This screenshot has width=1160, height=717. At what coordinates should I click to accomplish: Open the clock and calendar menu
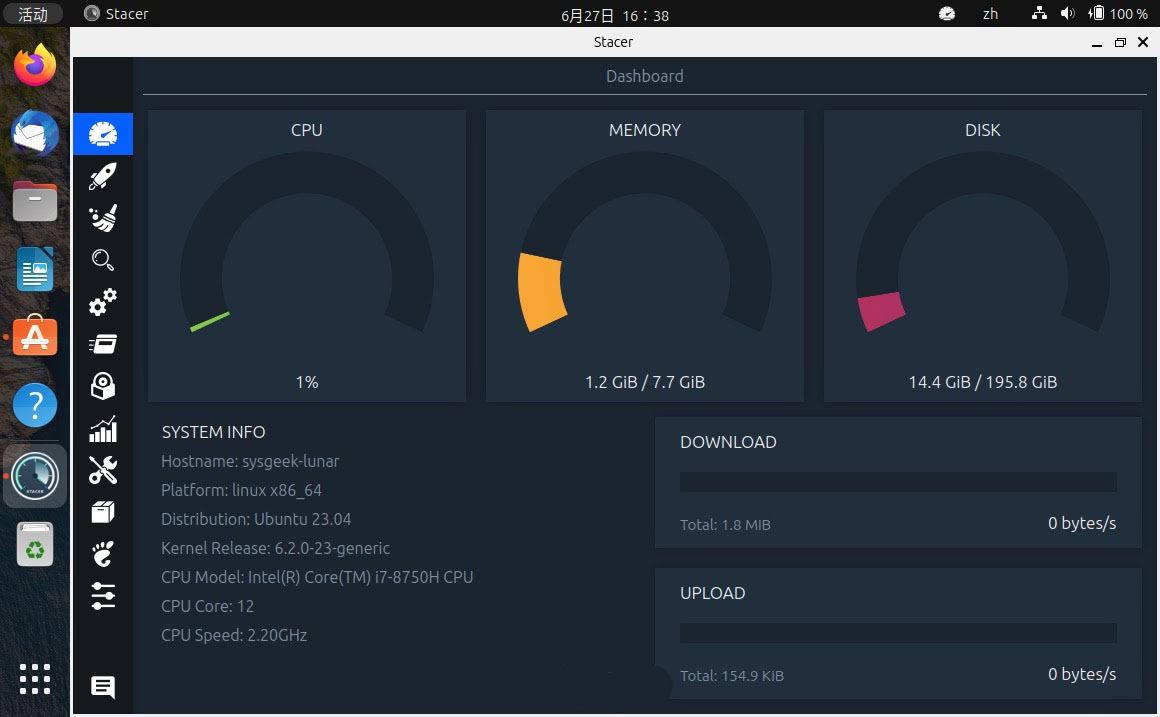(615, 15)
